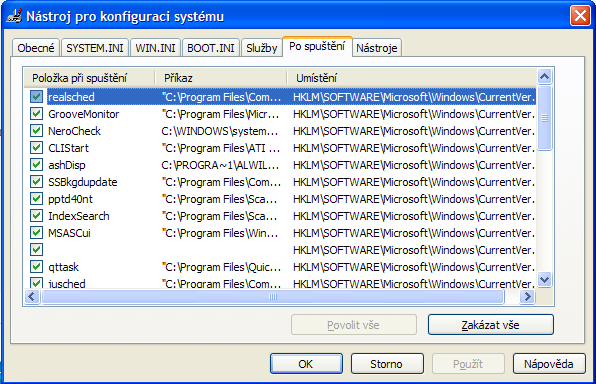
Task: Click the Zakázat vše button
Action: (491, 325)
